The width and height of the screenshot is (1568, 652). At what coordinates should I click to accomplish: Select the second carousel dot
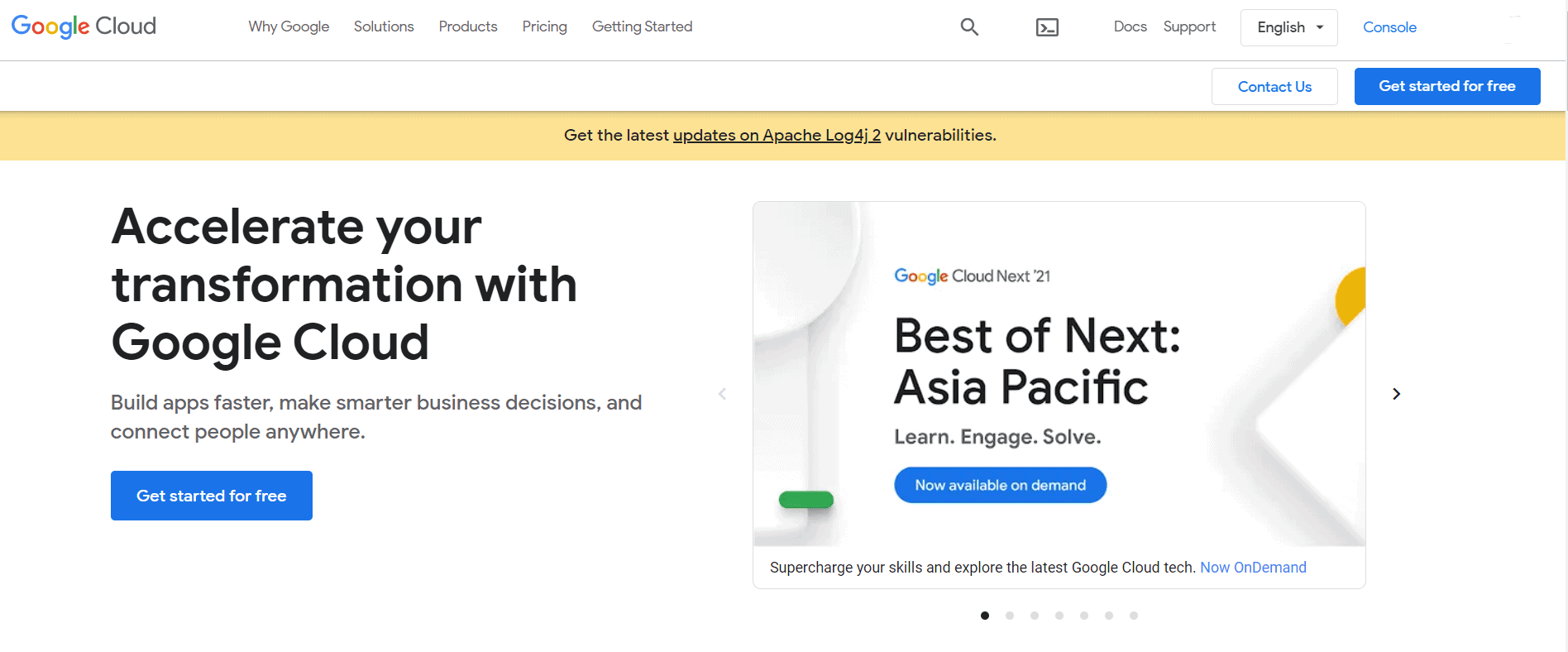coord(1010,616)
